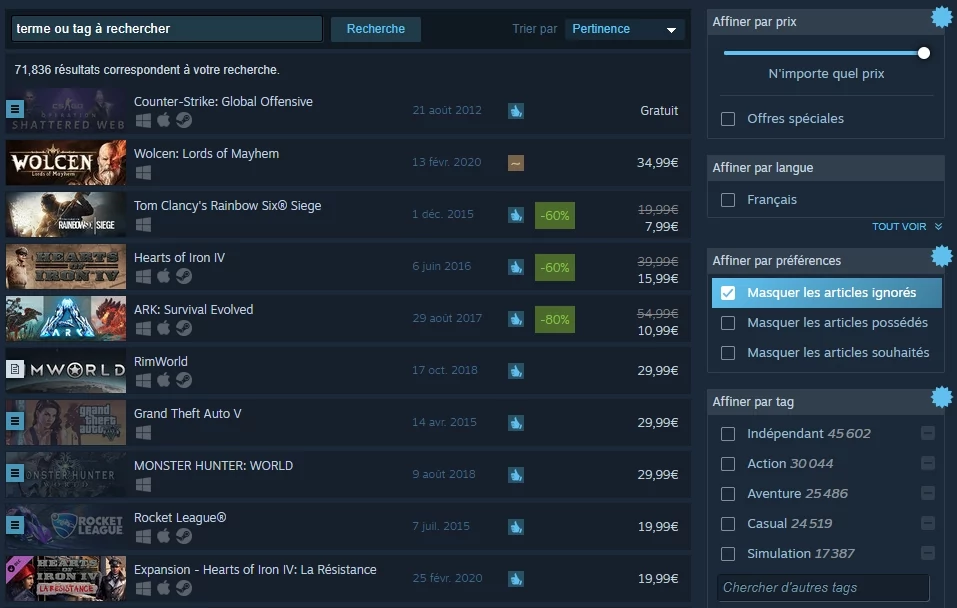The image size is (957, 608).
Task: Collapse the Affiner par langue panel header
Action: [x=825, y=168]
